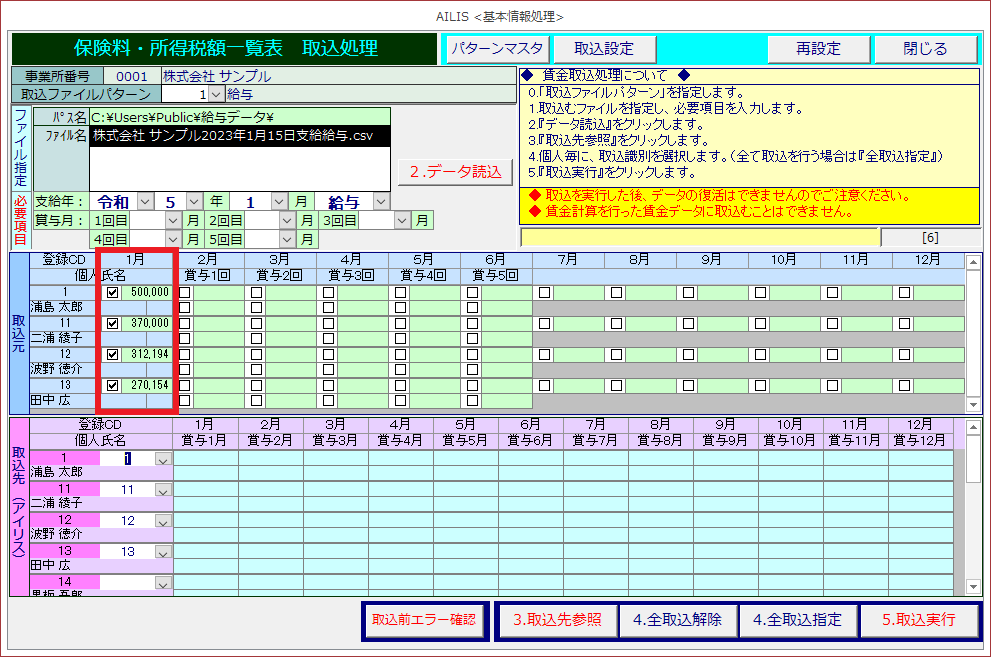Viewport: 991px width, 657px height.
Task: Toggle the 1月 checkbox with amount 370,000
Action: click(112, 323)
